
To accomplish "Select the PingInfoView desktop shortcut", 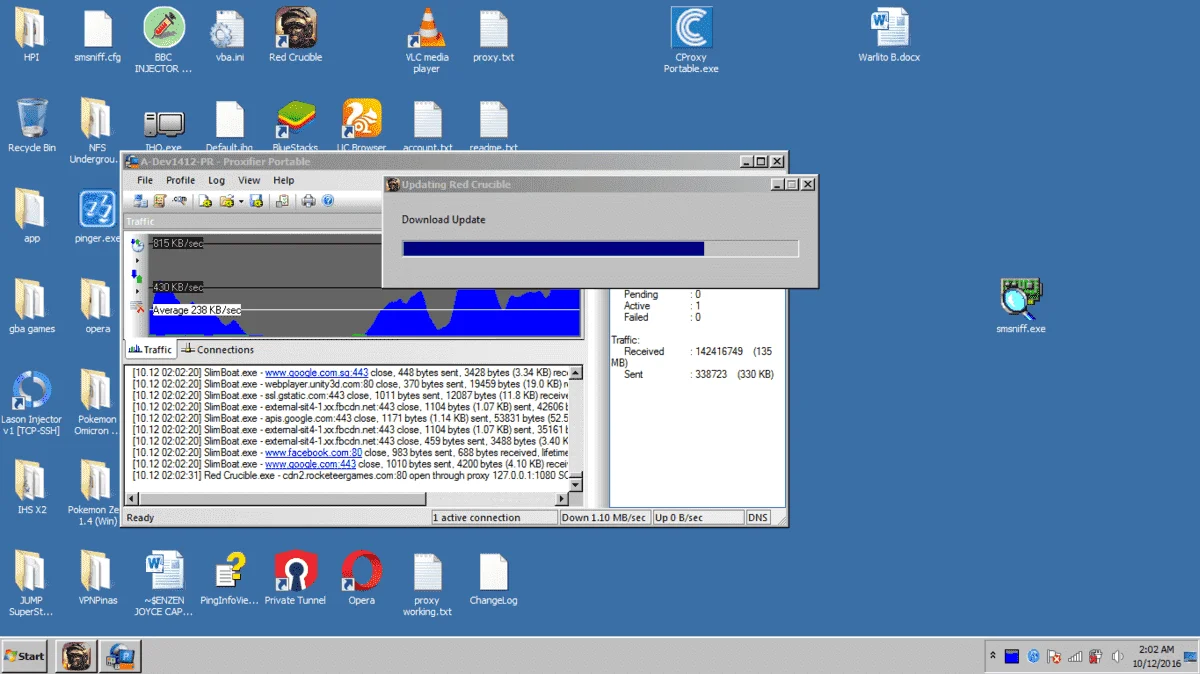I will pos(230,579).
